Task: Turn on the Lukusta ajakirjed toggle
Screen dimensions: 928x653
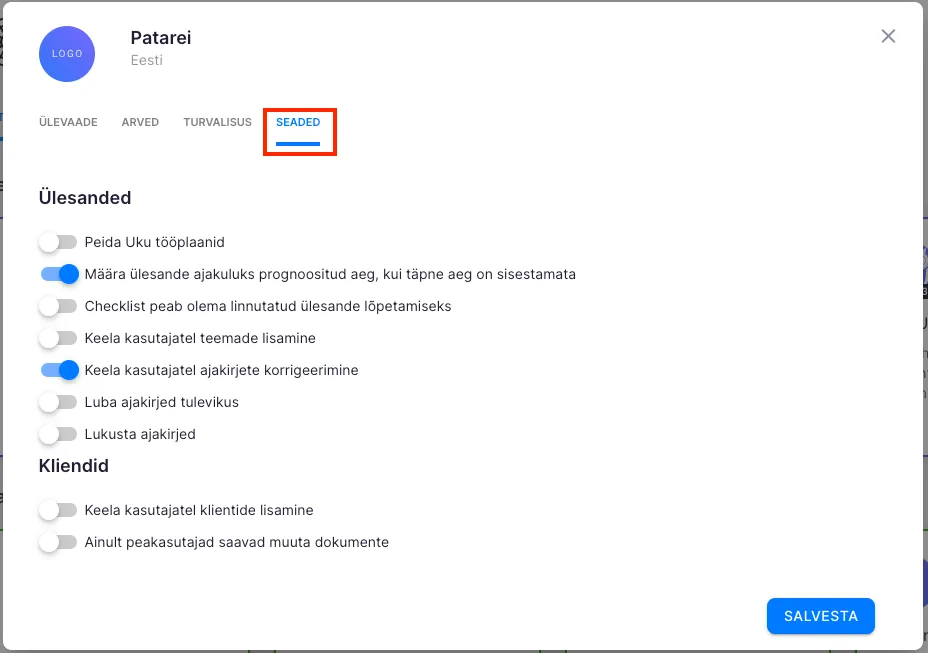Action: 58,434
